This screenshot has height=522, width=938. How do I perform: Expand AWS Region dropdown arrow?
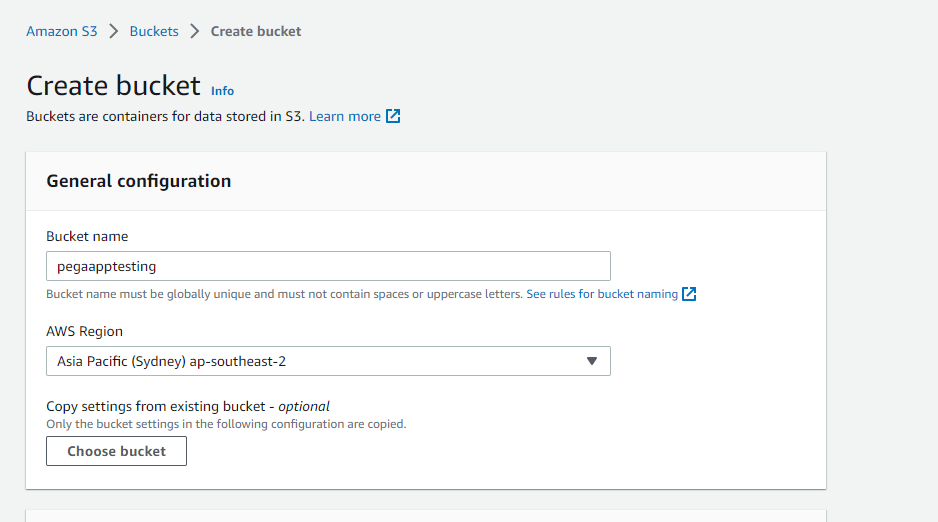point(592,361)
